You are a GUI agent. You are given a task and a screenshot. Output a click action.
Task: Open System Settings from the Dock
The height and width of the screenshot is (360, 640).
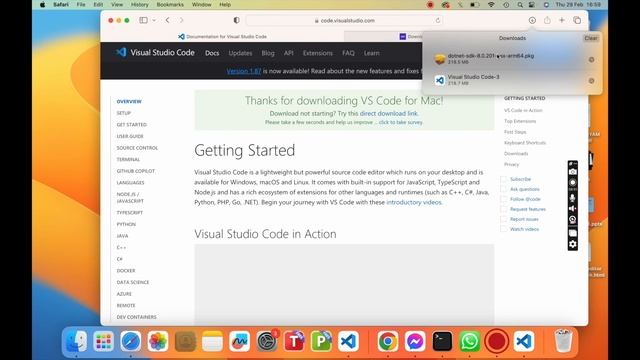pos(267,341)
